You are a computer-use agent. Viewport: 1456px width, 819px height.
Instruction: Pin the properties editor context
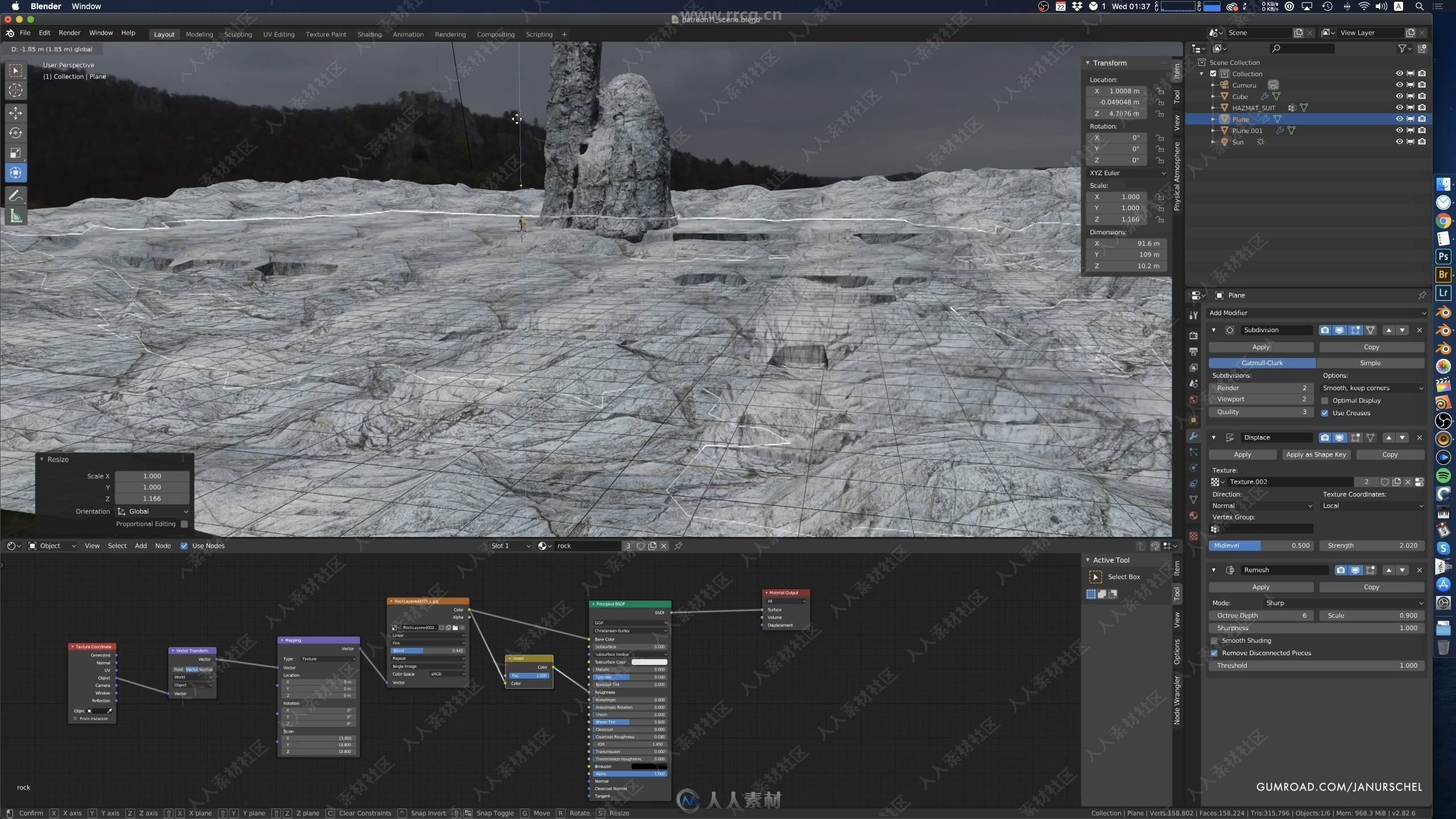(1421, 295)
